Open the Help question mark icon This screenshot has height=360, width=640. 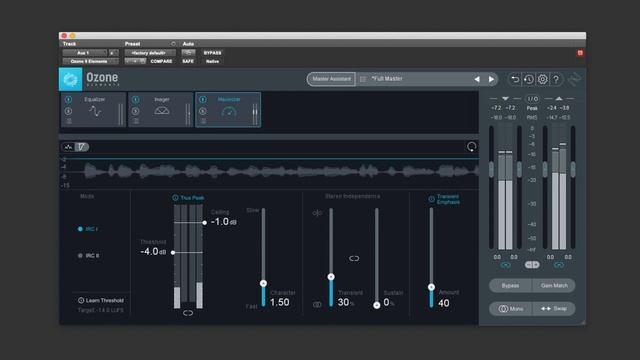pos(556,79)
